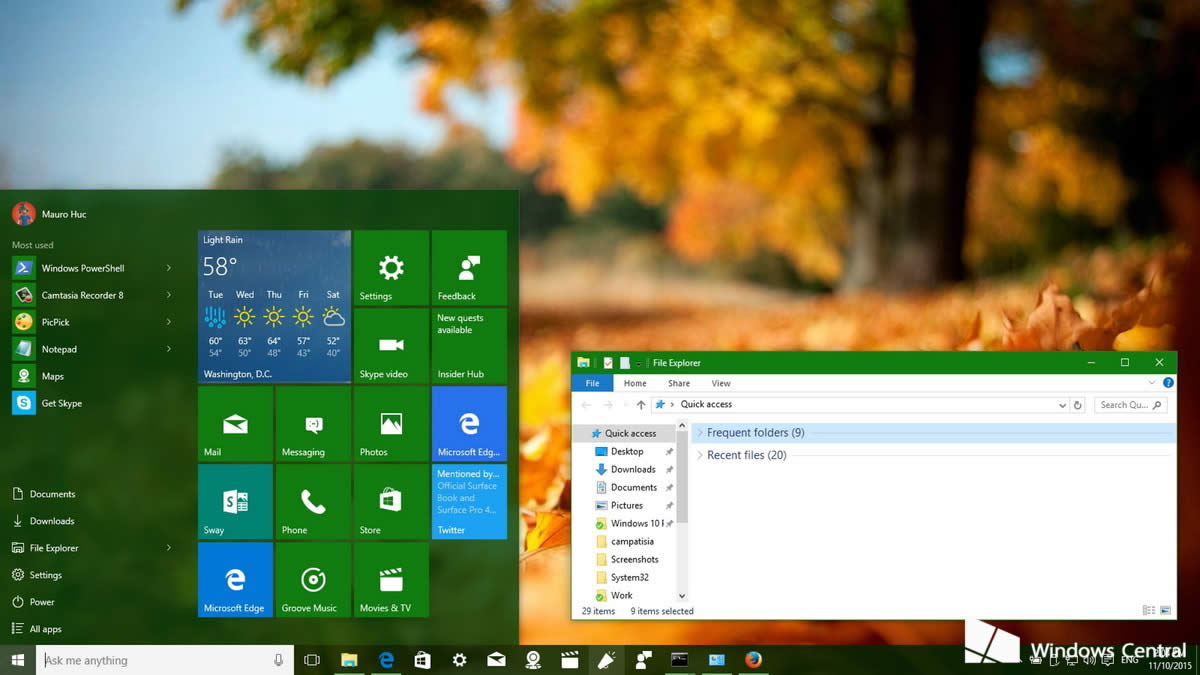Open the Photos tile in Start menu

pyautogui.click(x=390, y=423)
